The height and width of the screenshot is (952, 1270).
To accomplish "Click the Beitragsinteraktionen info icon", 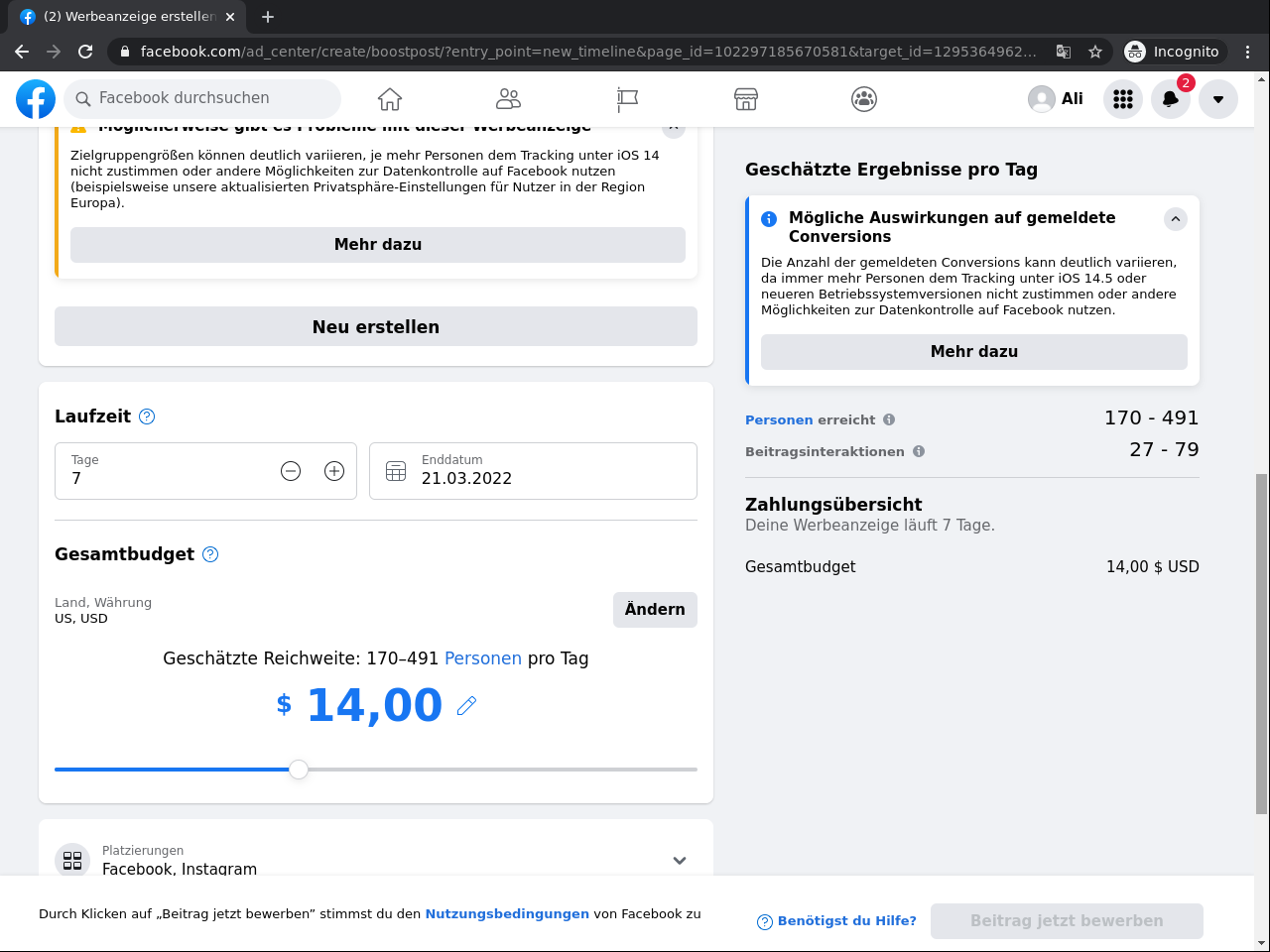I will point(919,451).
